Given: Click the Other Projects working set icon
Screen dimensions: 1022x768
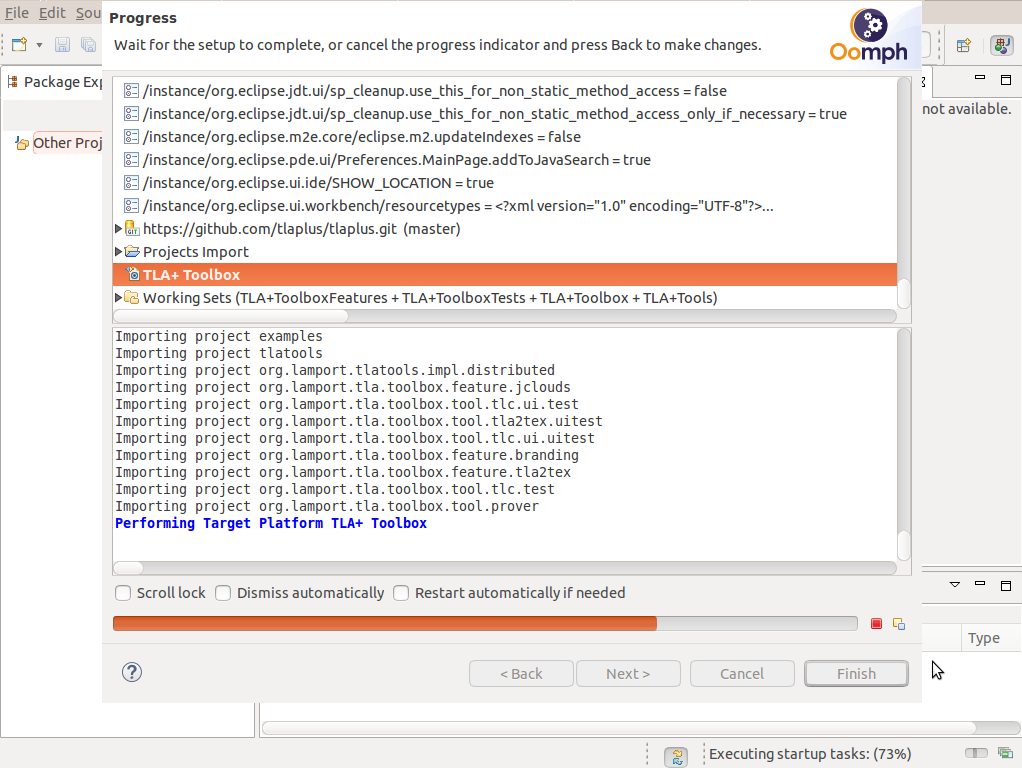Looking at the screenshot, I should 22,143.
